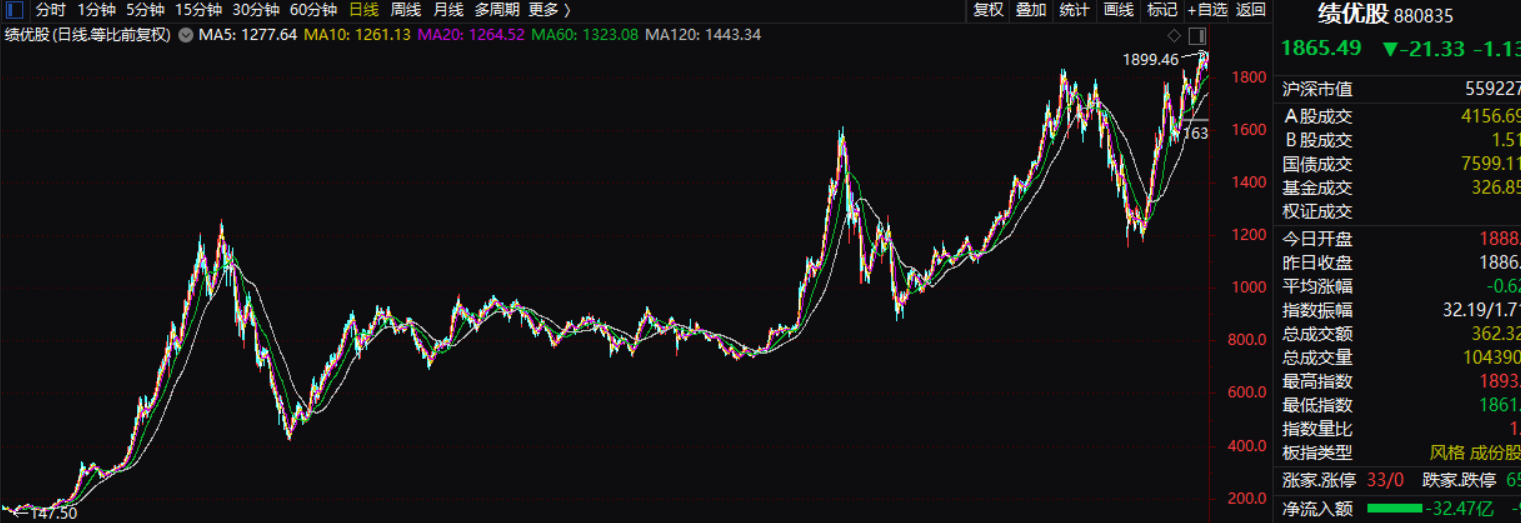Select the 5分钟 period
Screen dimensions: 1521x523
point(145,10)
